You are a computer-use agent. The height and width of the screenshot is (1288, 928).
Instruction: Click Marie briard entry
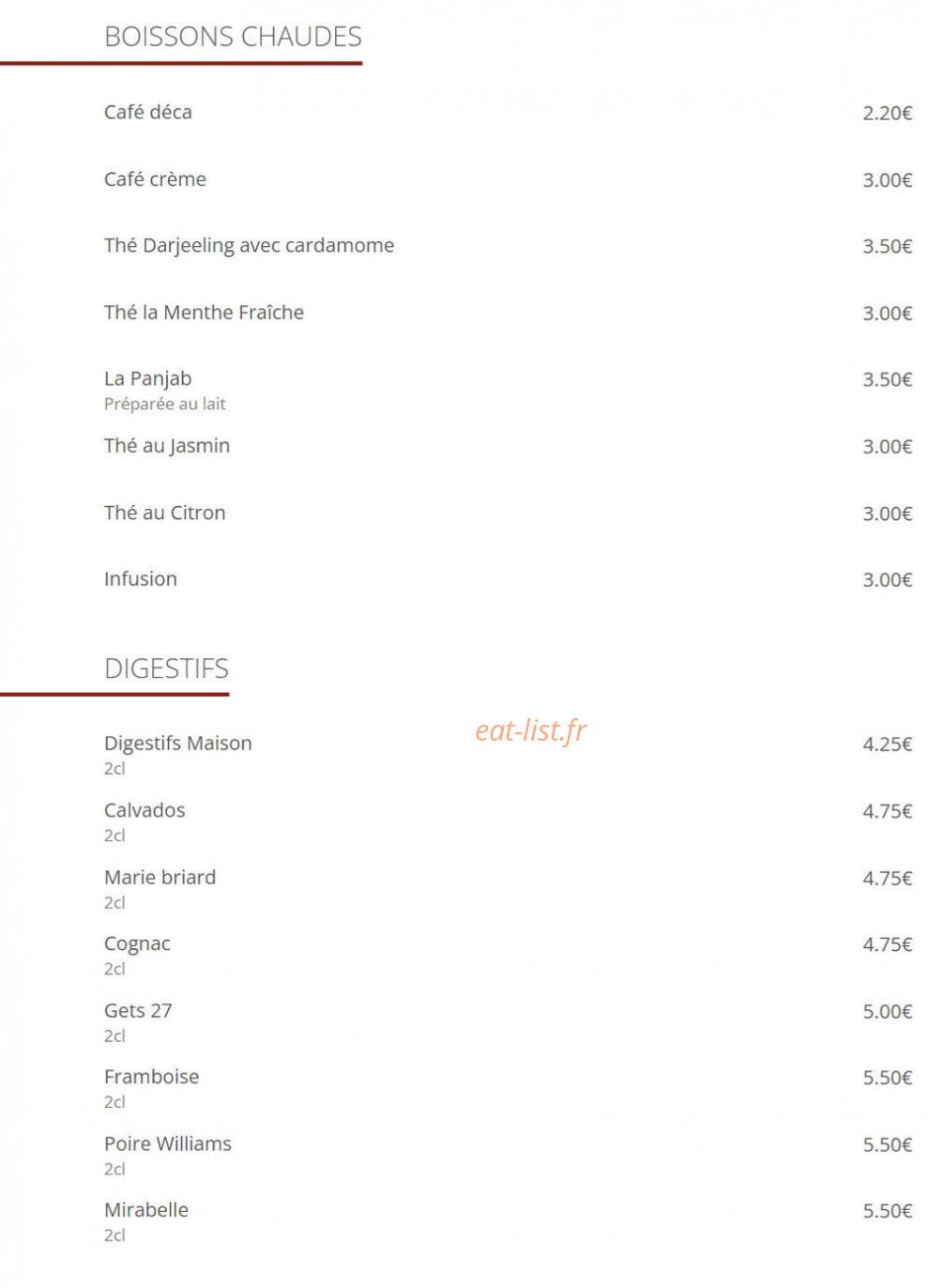(160, 877)
